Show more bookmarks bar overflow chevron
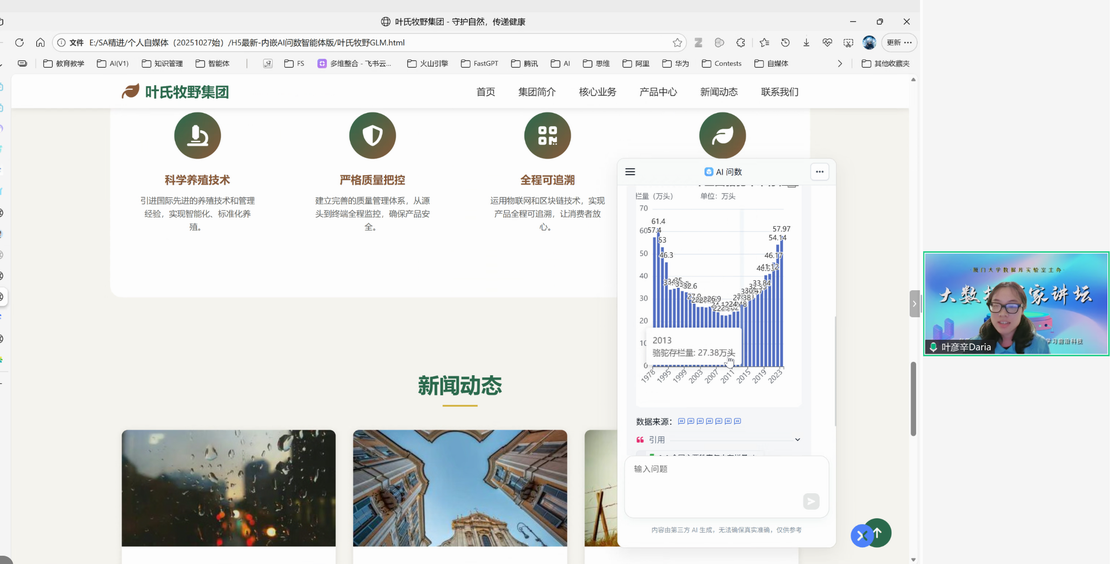 [840, 63]
